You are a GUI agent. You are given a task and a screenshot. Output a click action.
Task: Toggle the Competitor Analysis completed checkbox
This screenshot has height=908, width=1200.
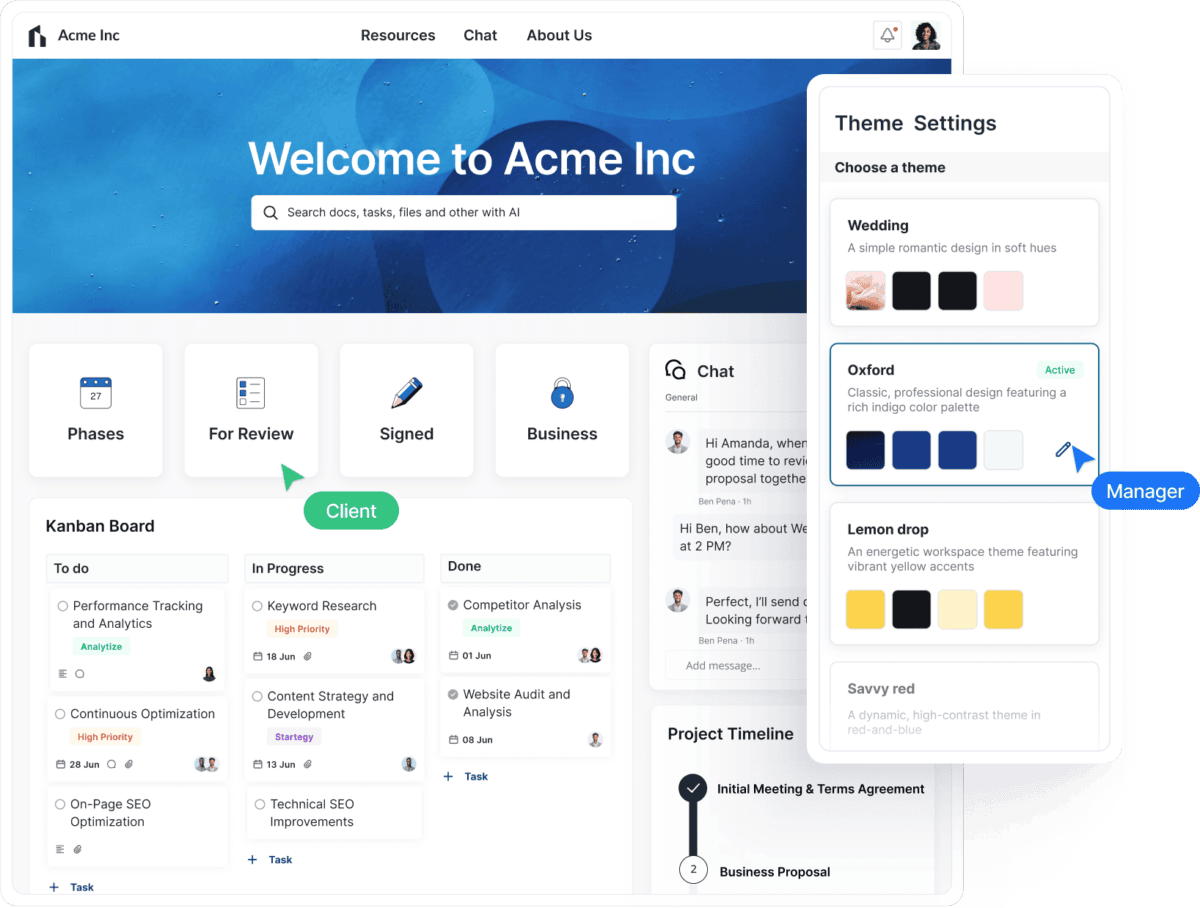[453, 605]
